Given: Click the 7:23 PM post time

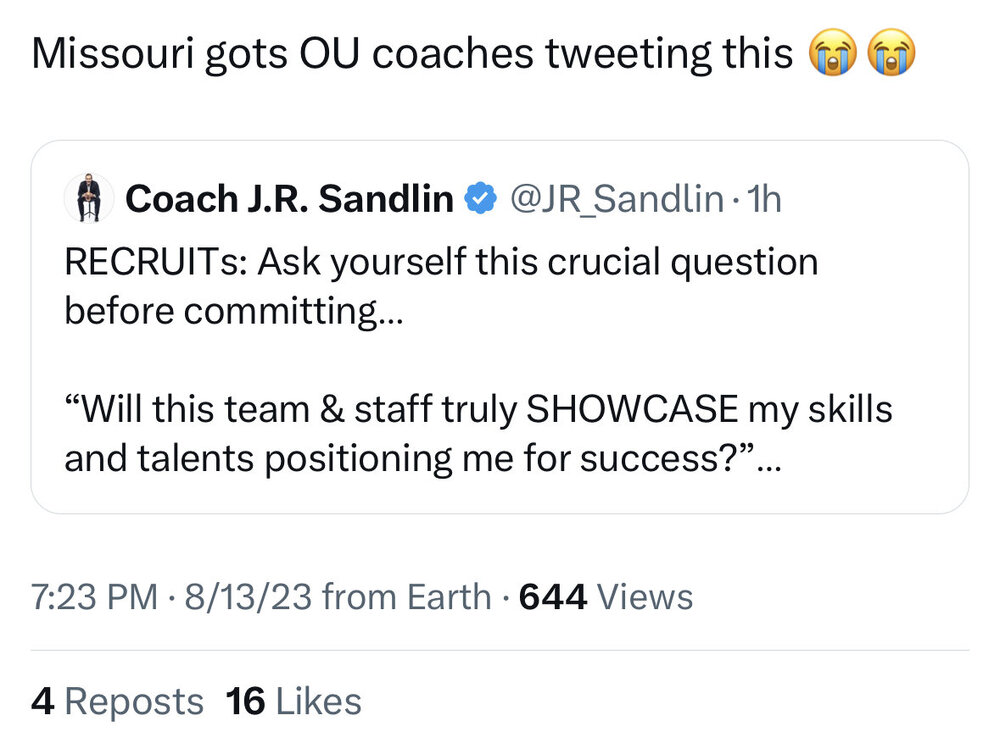Looking at the screenshot, I should pyautogui.click(x=94, y=597).
